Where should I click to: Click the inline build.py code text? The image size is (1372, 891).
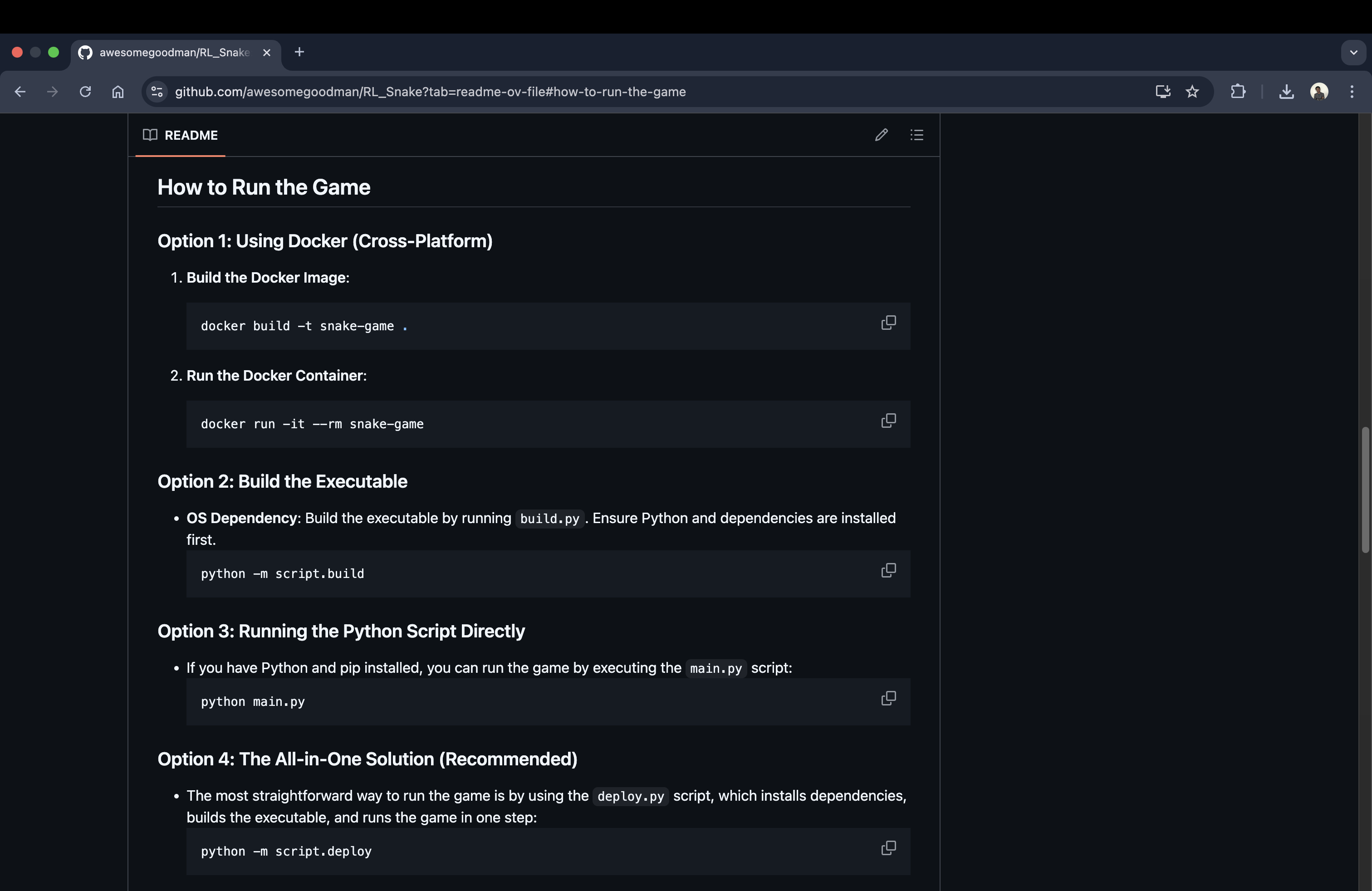coord(549,519)
